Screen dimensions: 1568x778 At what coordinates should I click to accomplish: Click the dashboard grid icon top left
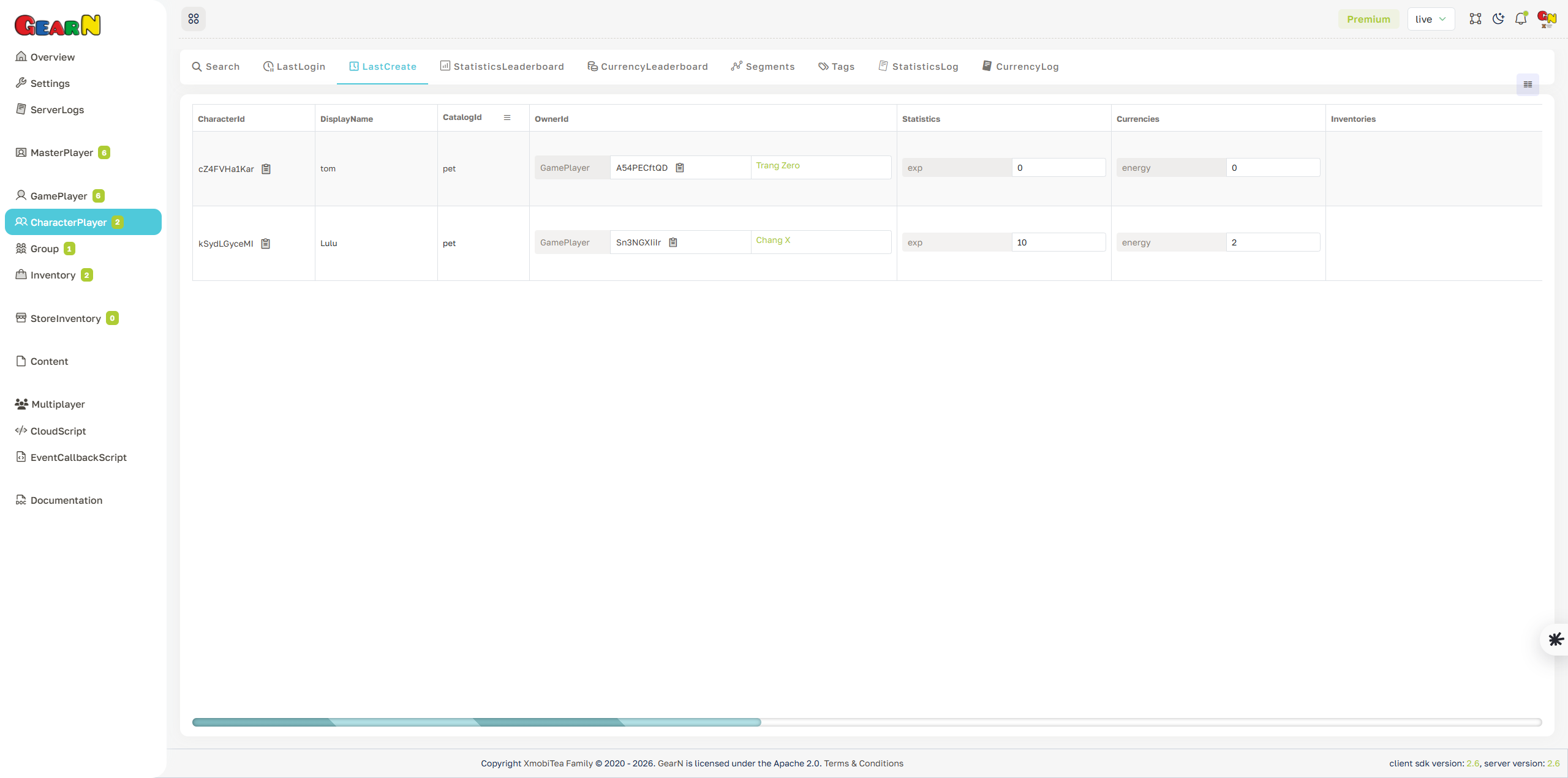tap(194, 19)
